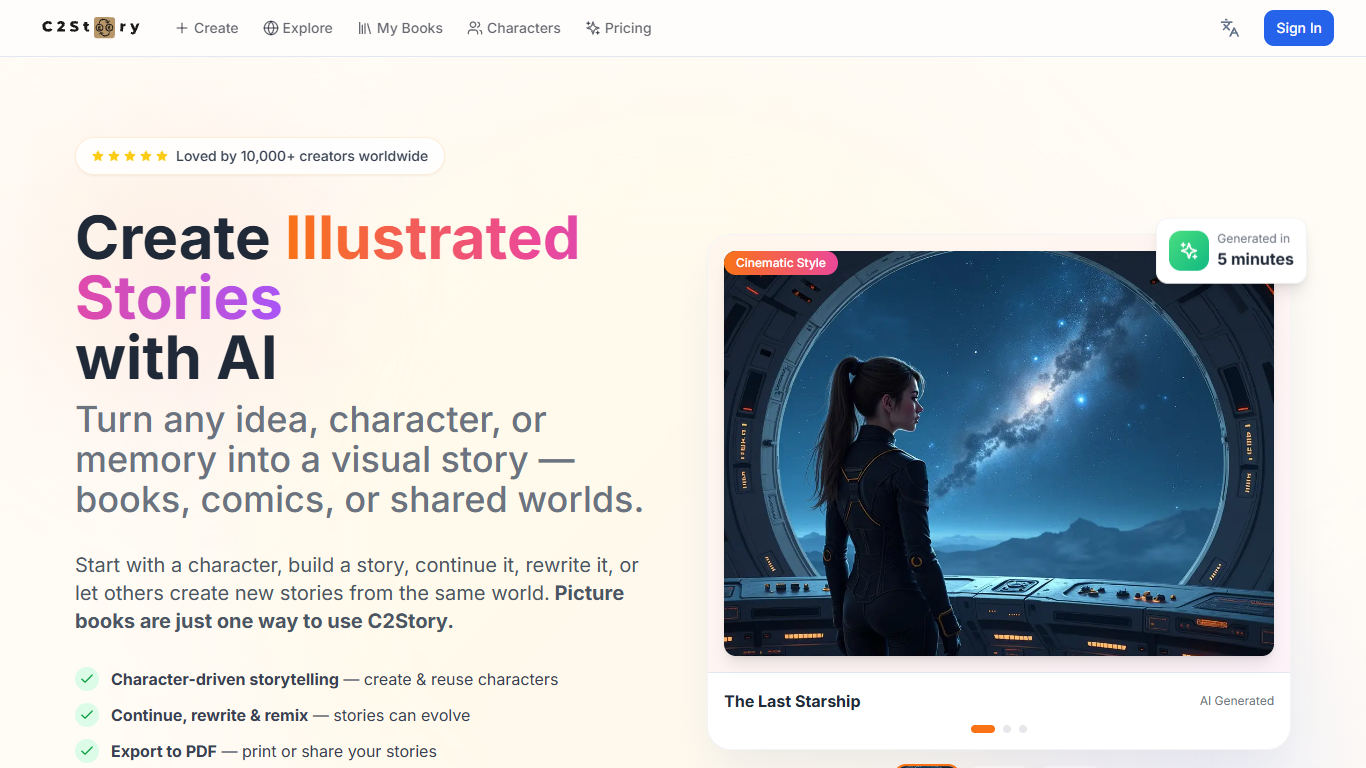Click the Cinematic Style badge

pos(781,262)
